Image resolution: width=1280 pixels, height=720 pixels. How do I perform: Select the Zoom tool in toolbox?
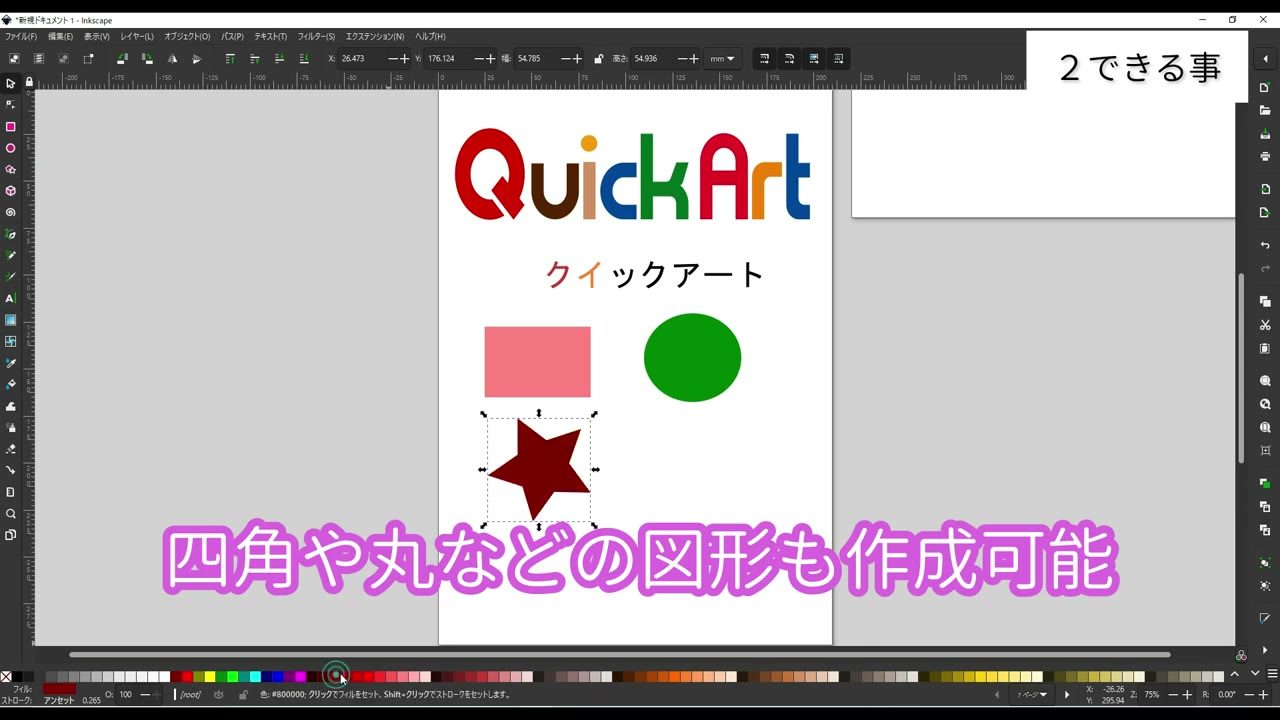tap(11, 513)
